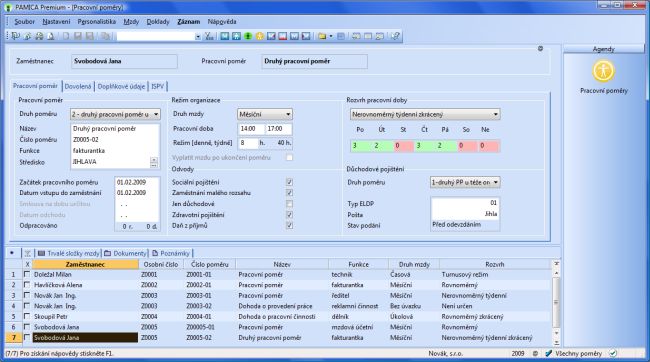
Task: Switch to the Dovolená tab
Action: click(x=78, y=86)
